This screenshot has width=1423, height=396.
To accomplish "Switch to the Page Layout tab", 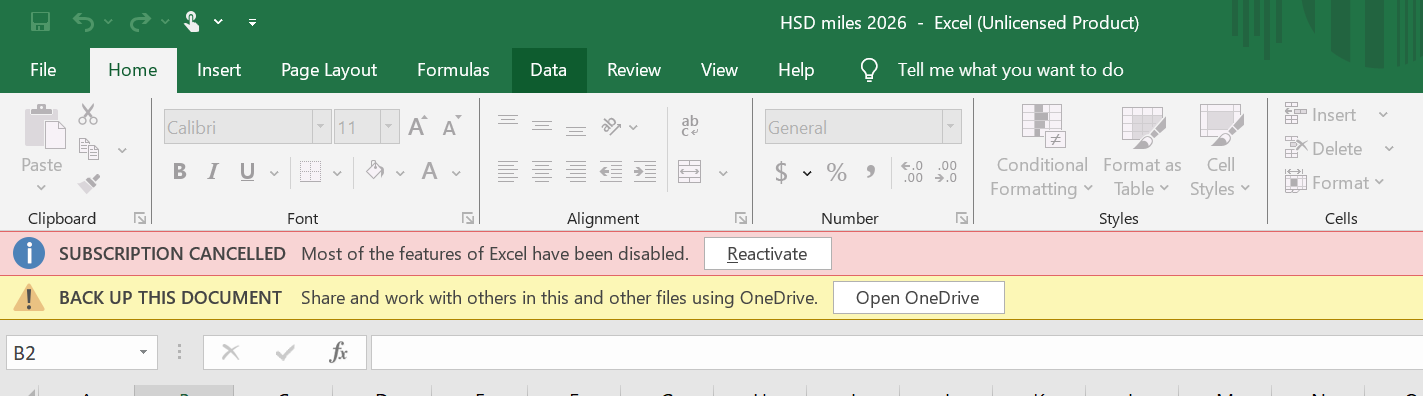I will coord(329,70).
